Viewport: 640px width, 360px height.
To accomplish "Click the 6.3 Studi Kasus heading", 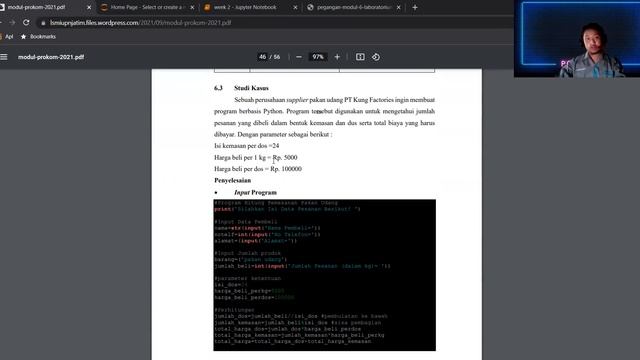I will pos(241,88).
